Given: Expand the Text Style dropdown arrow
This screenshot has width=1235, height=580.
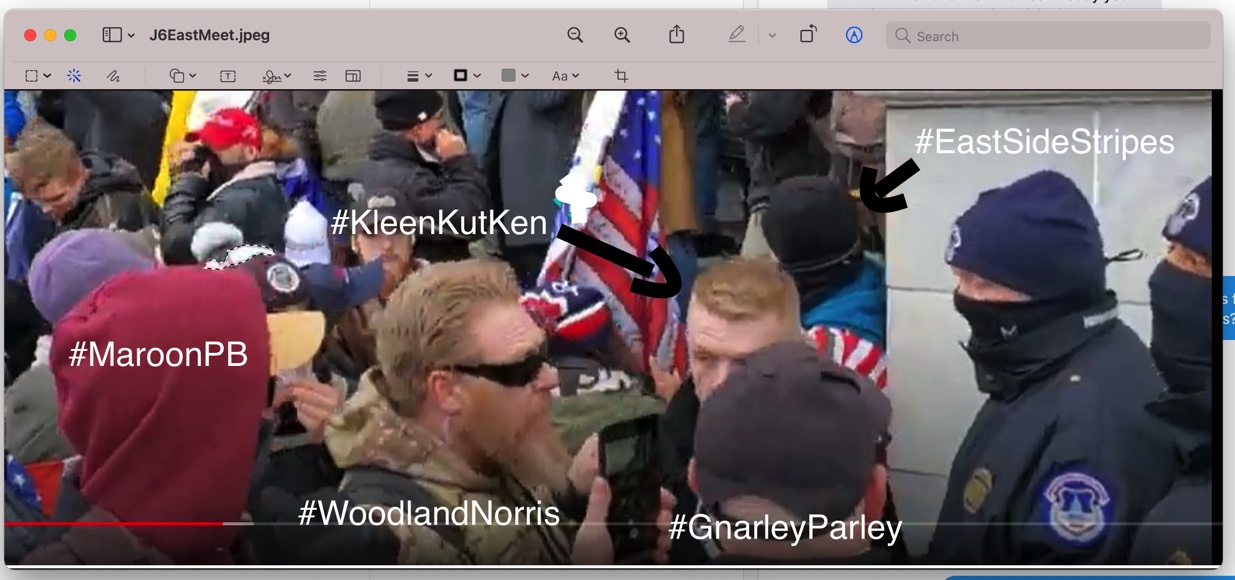Looking at the screenshot, I should 575,76.
